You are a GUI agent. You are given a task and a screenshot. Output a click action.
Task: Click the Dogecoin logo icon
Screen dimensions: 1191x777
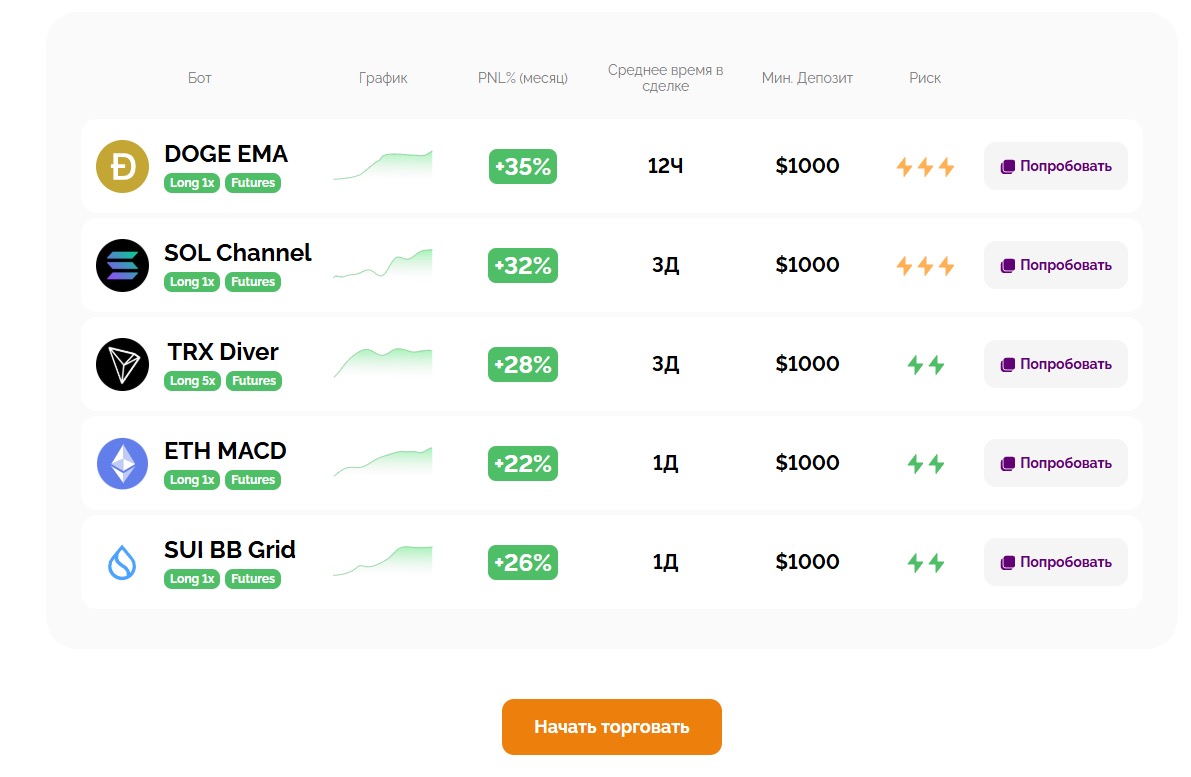point(122,167)
